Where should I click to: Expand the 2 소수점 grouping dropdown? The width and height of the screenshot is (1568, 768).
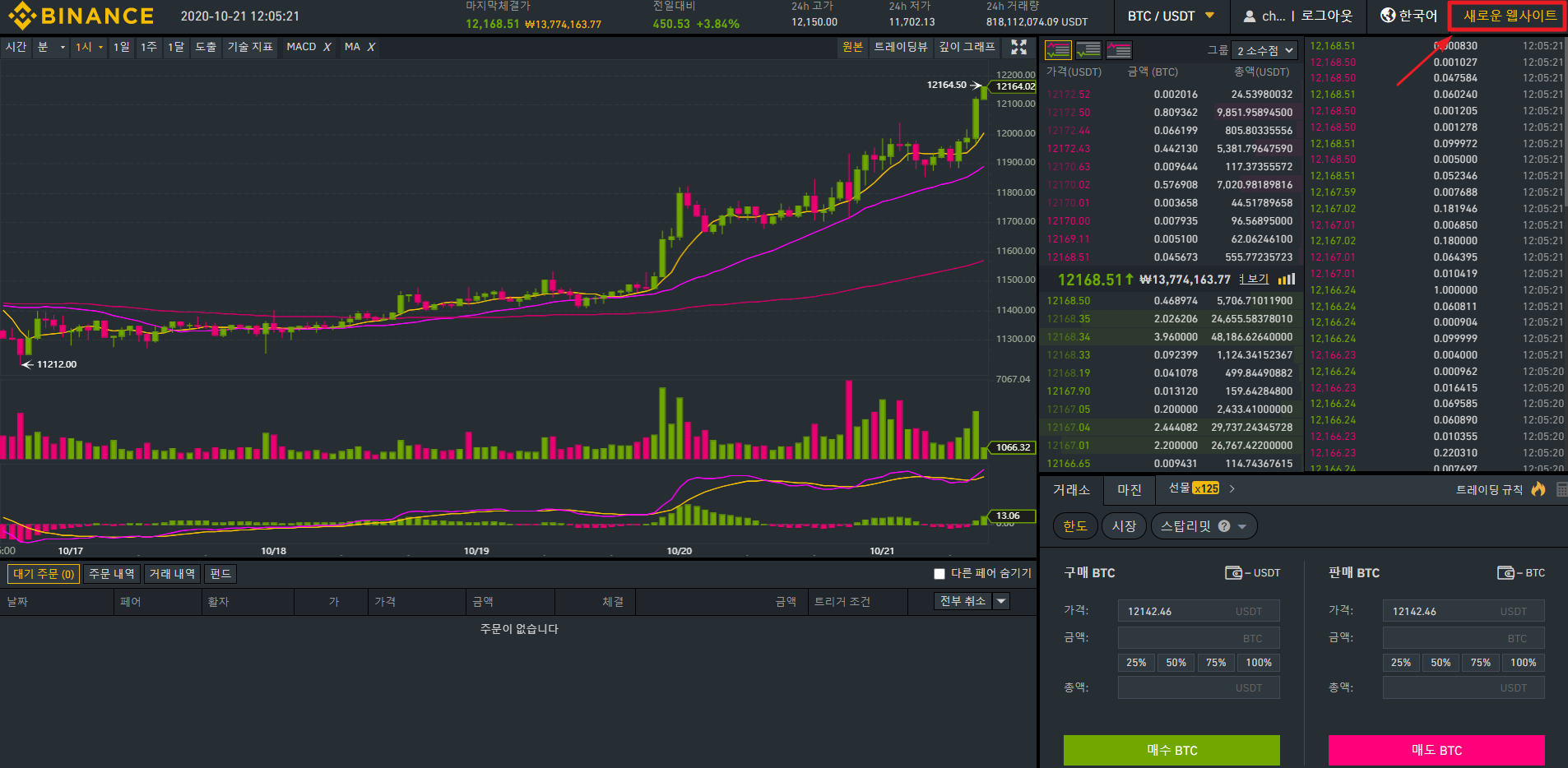(x=1265, y=51)
